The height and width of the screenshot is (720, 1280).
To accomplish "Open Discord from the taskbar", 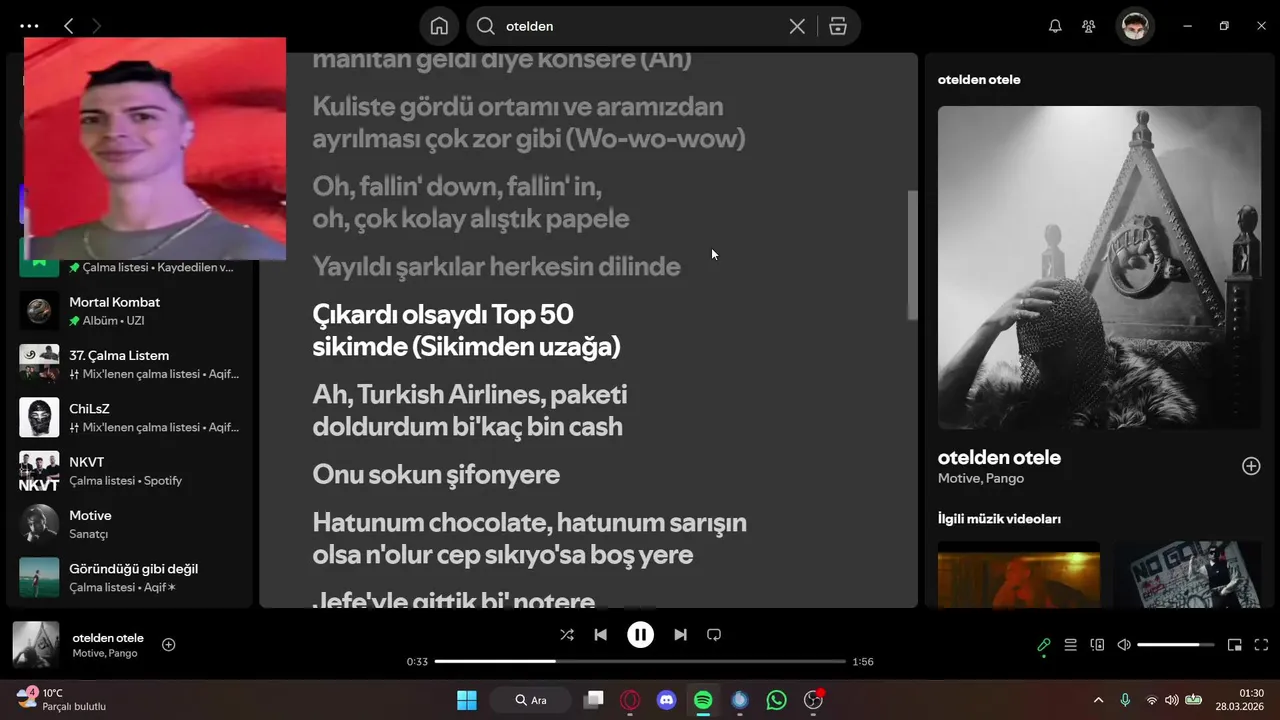I will (x=667, y=700).
